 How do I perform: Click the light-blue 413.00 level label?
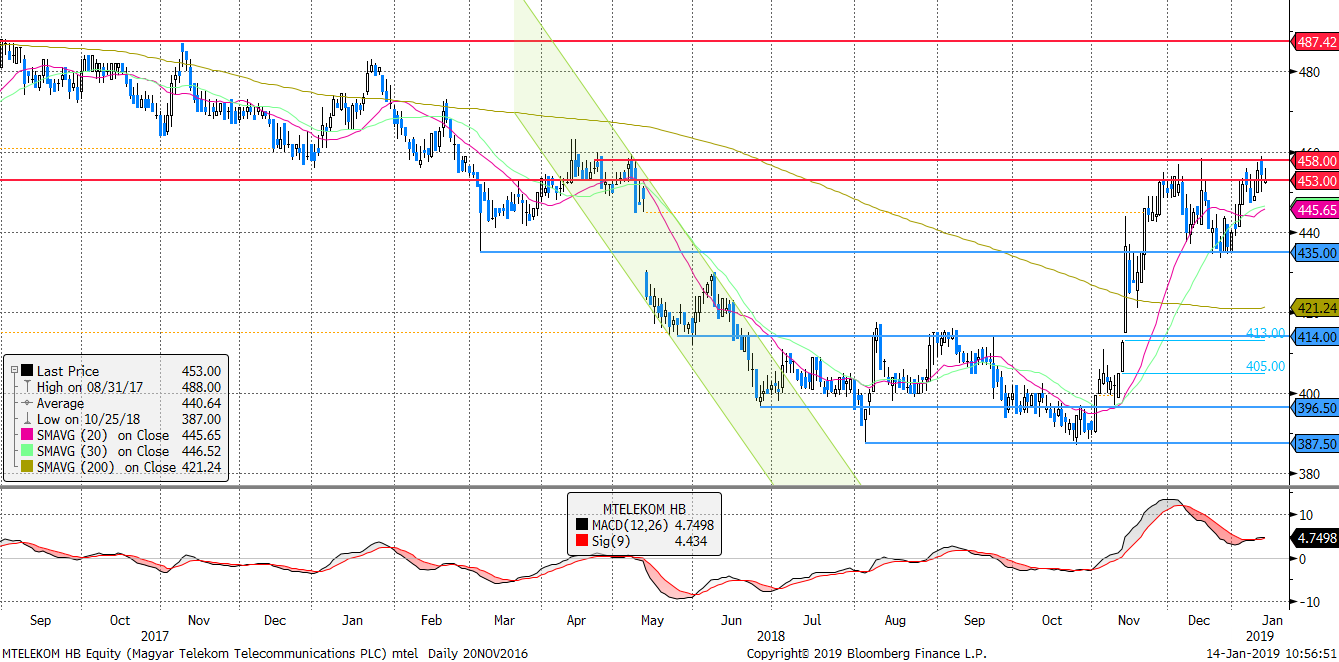tap(1265, 332)
